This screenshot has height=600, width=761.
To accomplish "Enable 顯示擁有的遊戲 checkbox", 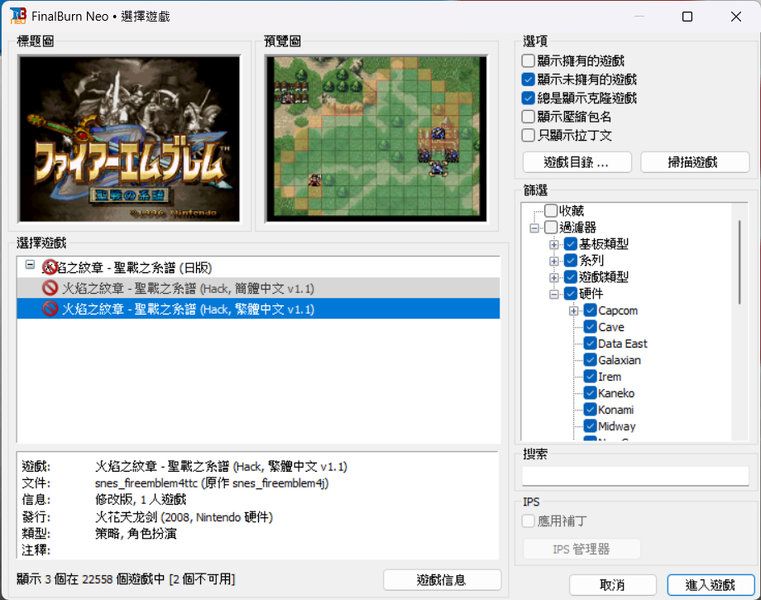I will [528, 61].
